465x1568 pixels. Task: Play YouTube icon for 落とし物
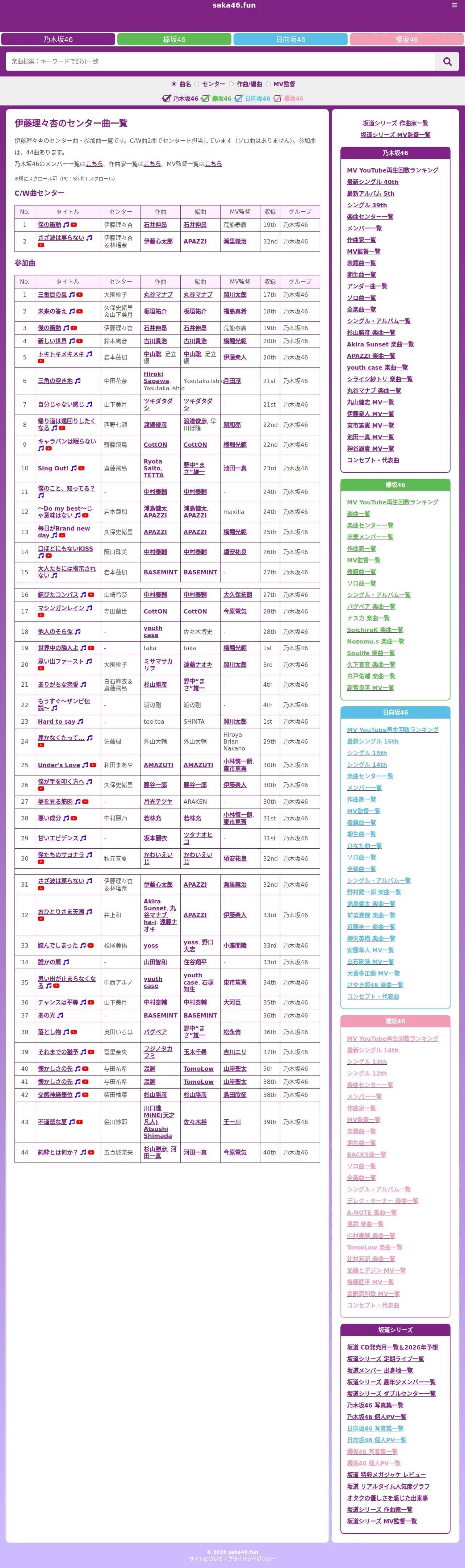(74, 1032)
